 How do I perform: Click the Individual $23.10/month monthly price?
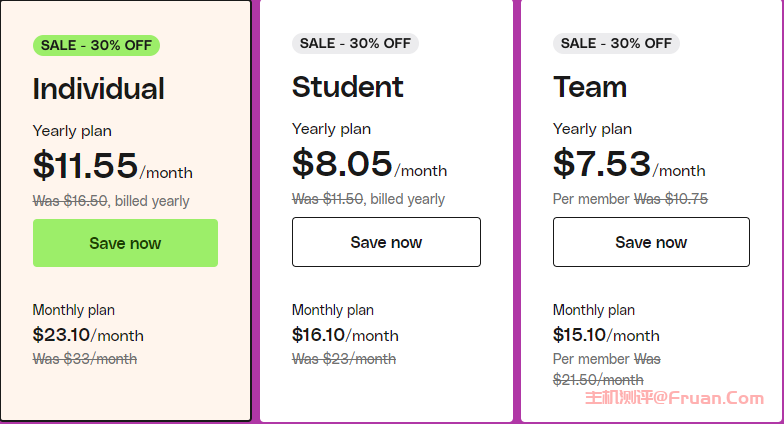(x=88, y=335)
